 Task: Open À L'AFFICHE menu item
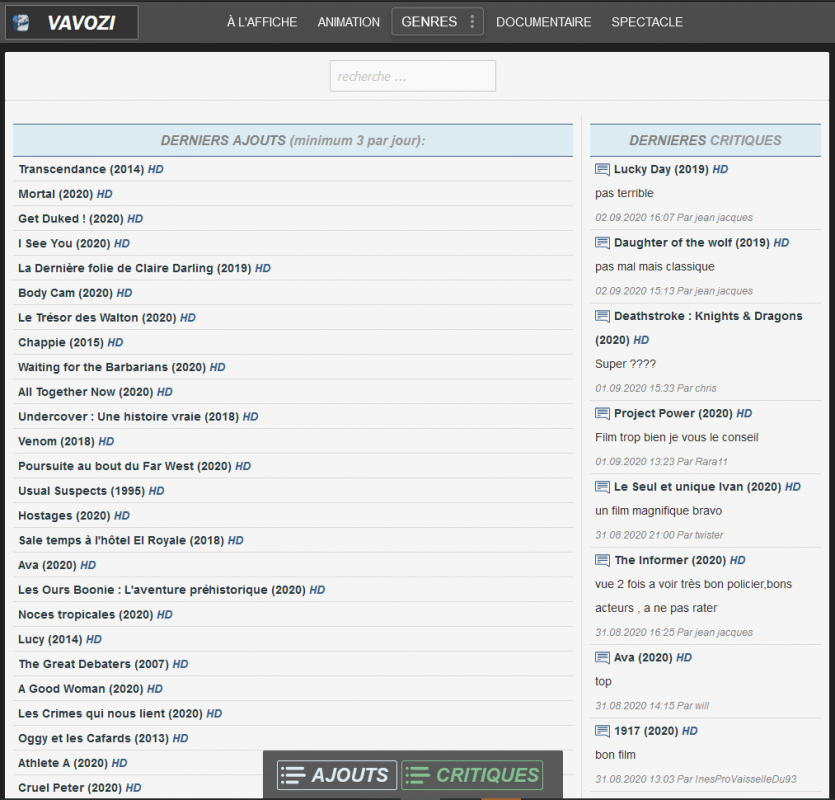pyautogui.click(x=262, y=22)
